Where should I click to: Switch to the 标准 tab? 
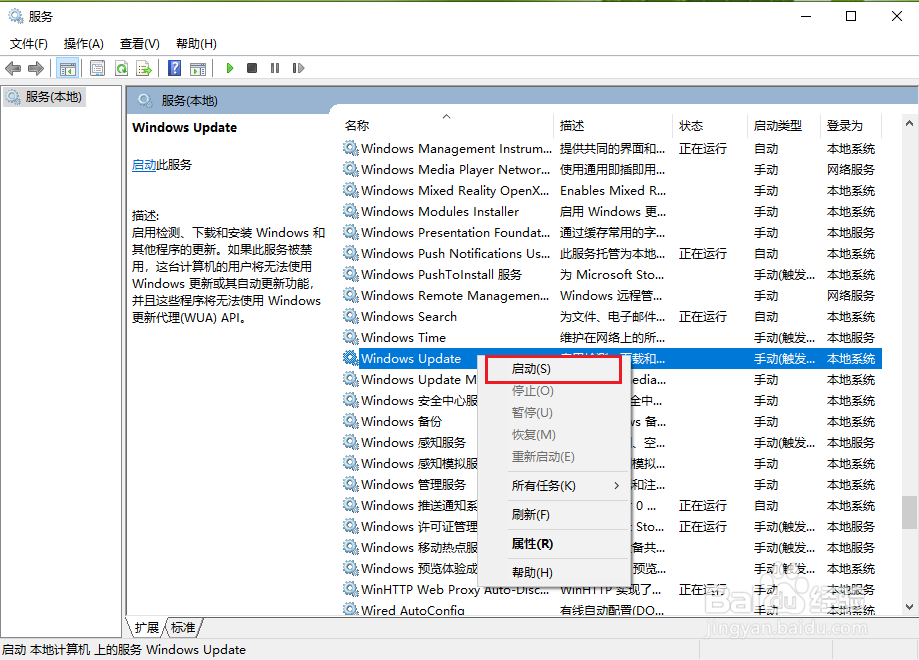(183, 628)
